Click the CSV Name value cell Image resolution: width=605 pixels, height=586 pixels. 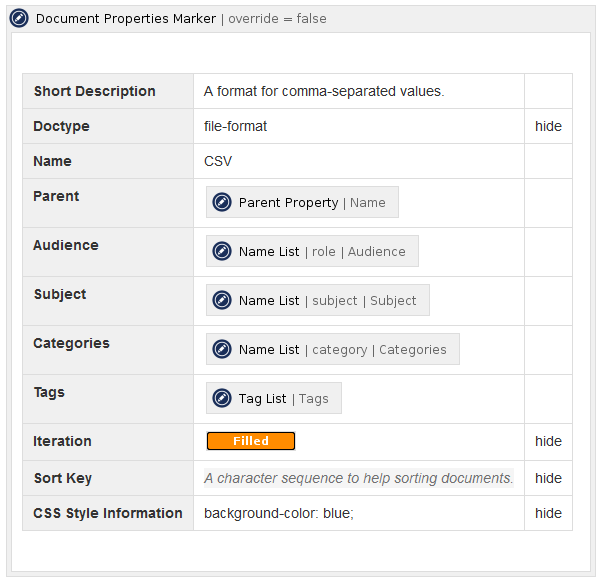tap(218, 161)
